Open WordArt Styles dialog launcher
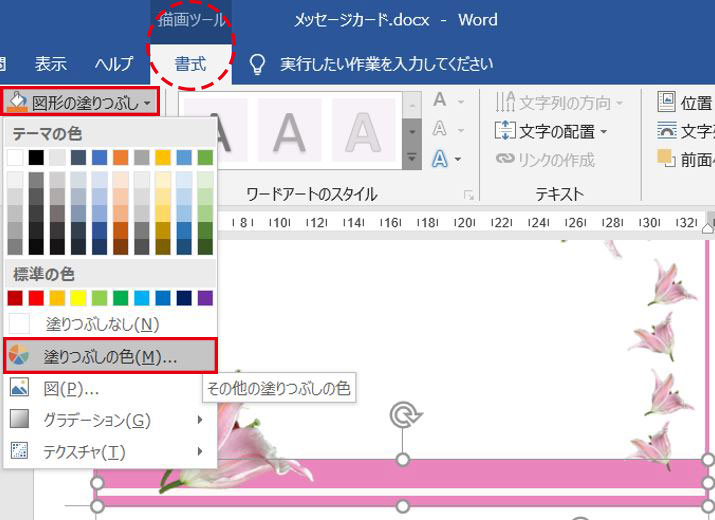The width and height of the screenshot is (715, 520). 468,195
